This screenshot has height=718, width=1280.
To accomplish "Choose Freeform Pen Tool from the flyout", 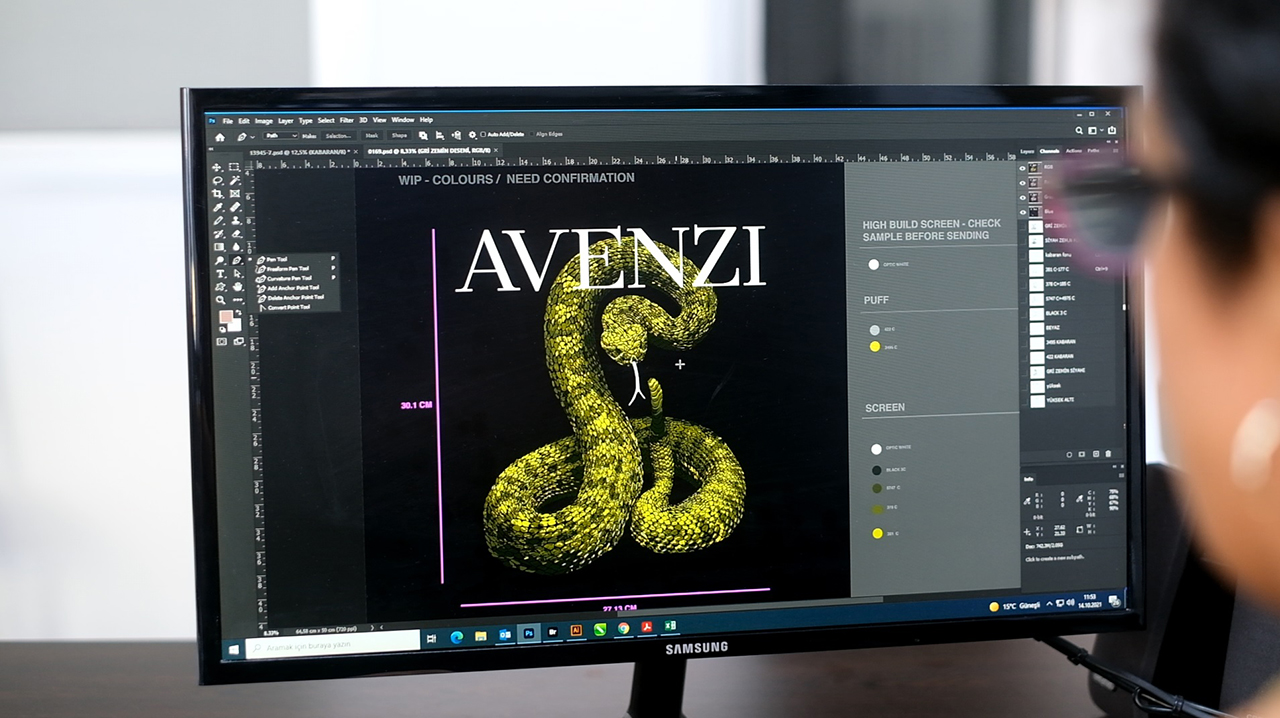I will [x=289, y=268].
